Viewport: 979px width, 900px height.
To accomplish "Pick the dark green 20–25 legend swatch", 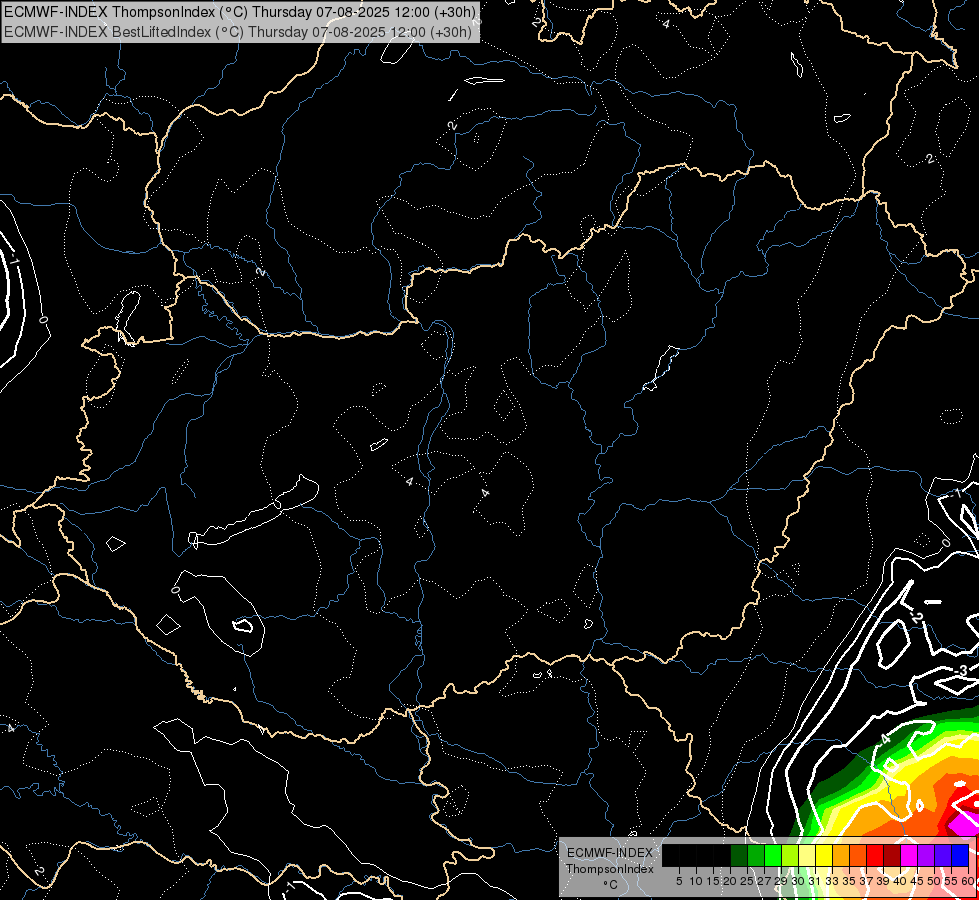I will point(739,856).
